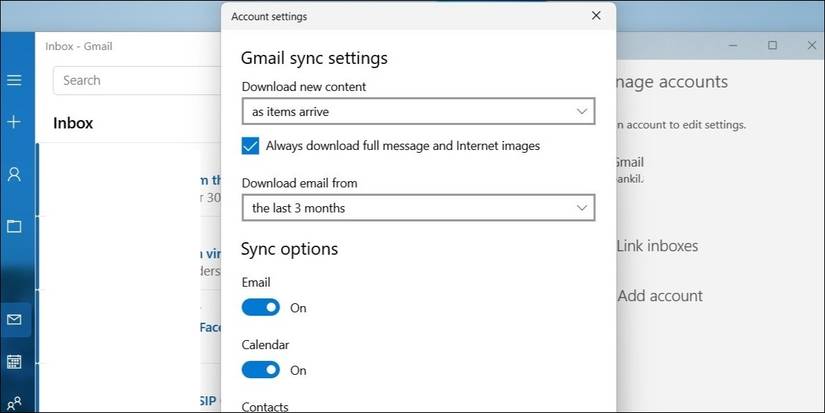Click the new mail plus icon

coord(14,122)
